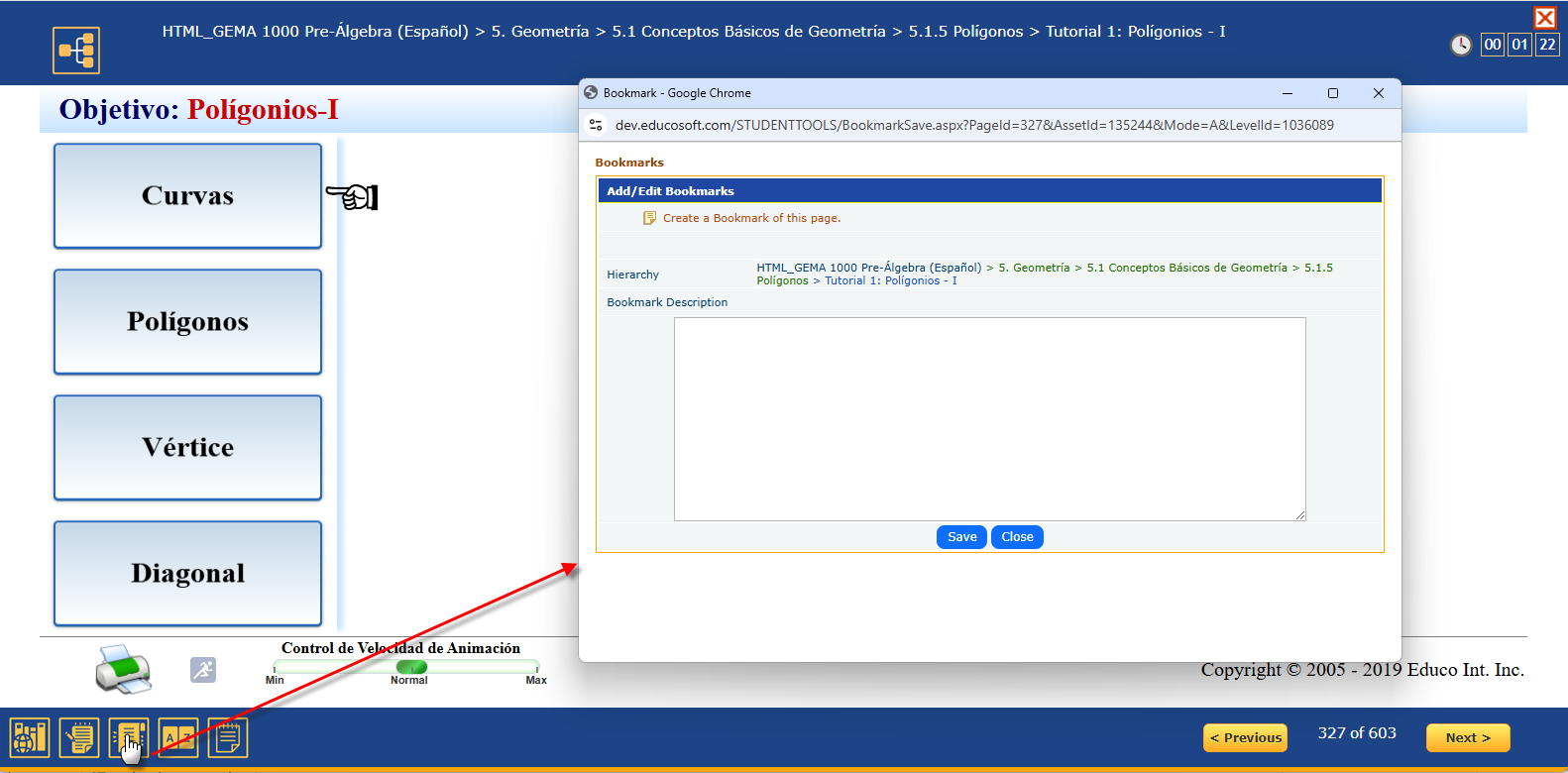Click the animation speed slider handle
Viewport: 1568px width, 773px height.
(410, 667)
